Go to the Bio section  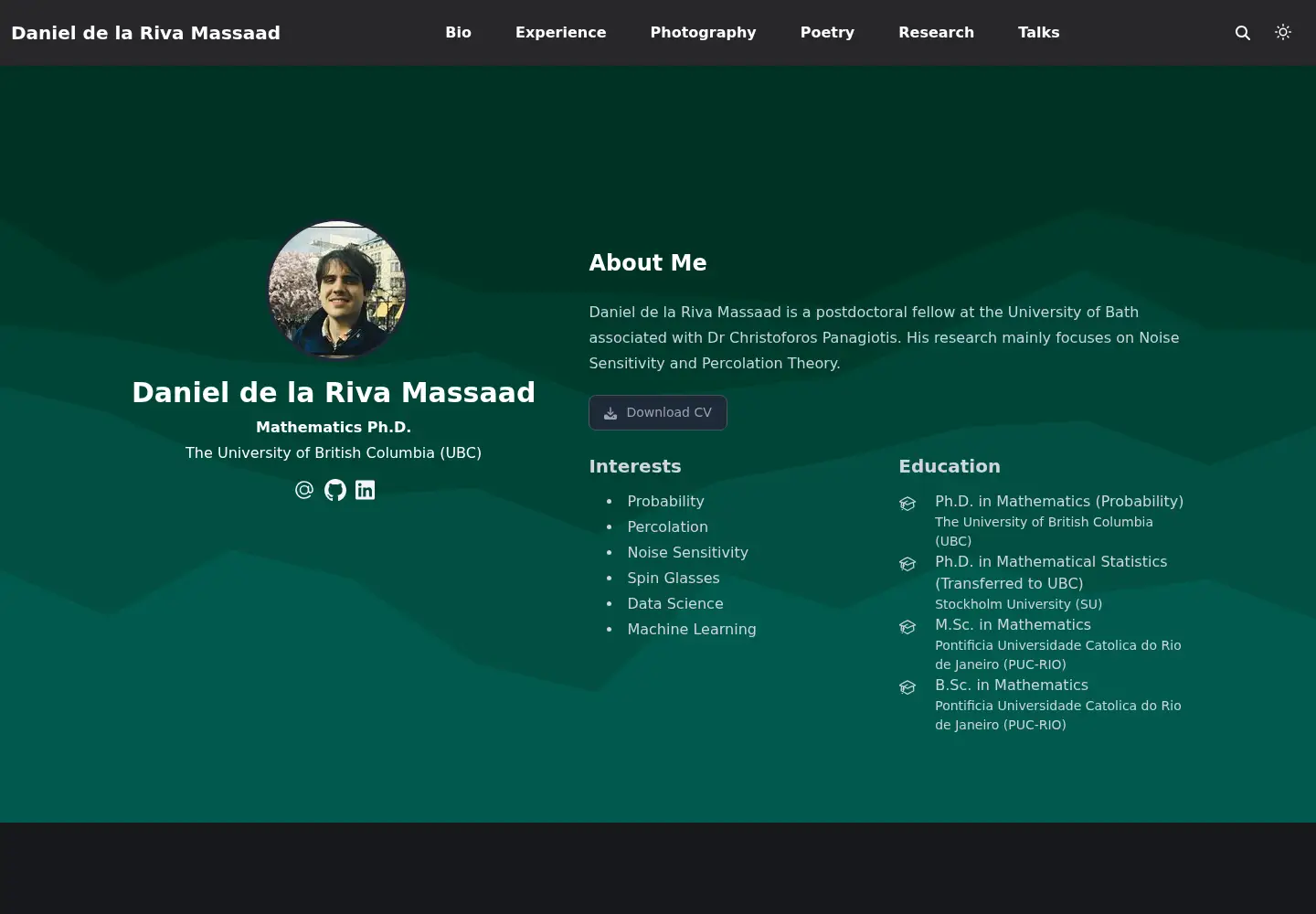point(459,33)
